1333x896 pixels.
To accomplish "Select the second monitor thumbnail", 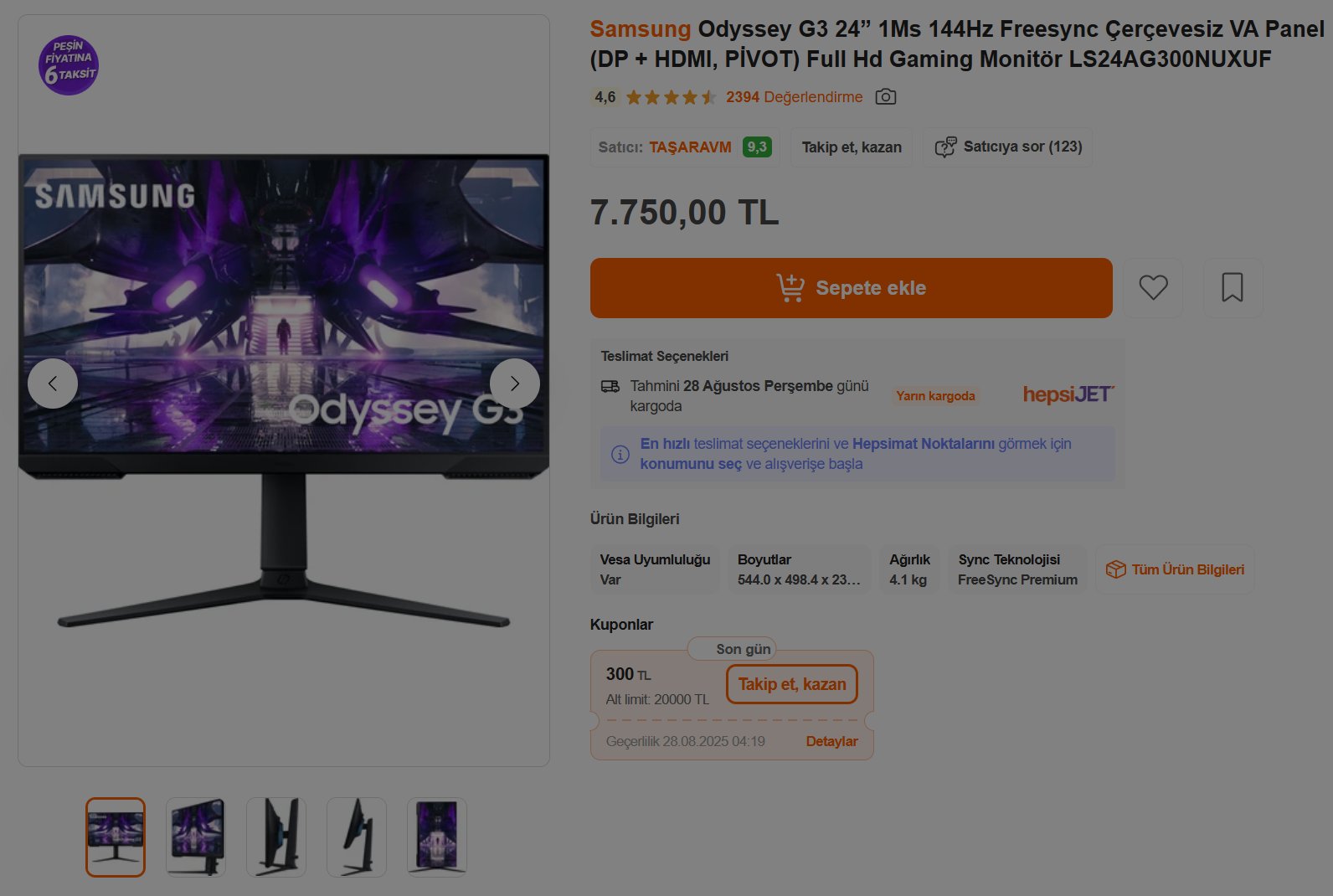I will [x=196, y=837].
